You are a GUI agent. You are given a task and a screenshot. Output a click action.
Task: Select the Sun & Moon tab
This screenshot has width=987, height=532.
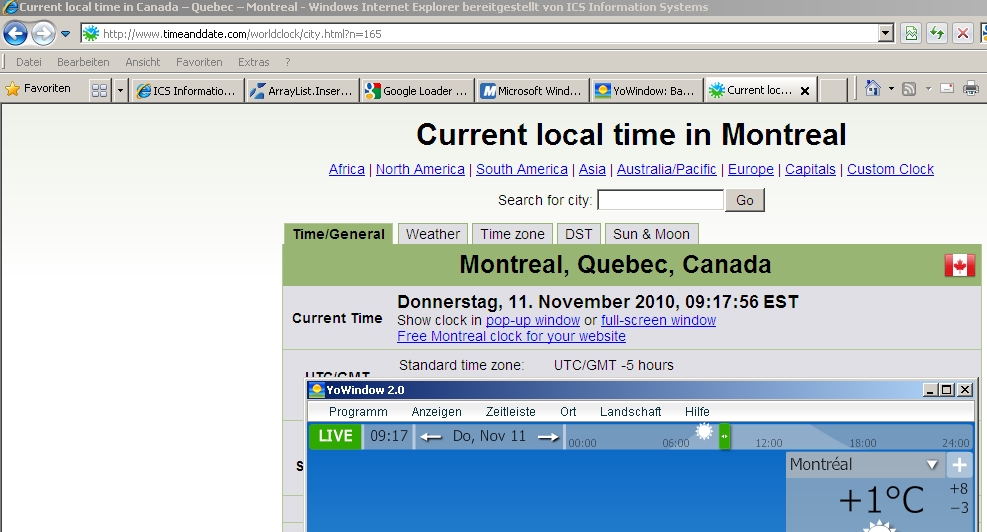651,234
